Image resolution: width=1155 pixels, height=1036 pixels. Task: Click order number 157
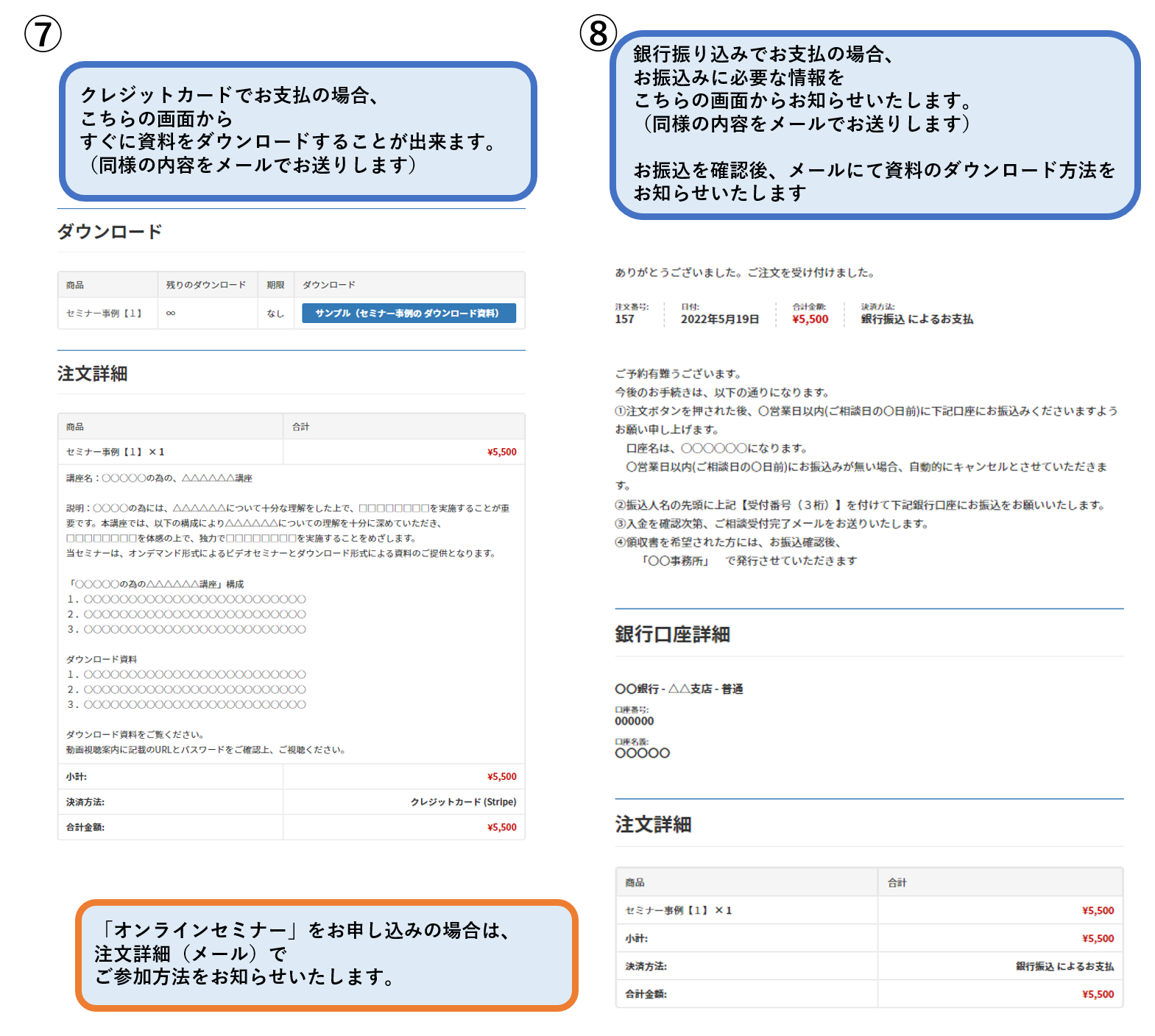pos(624,319)
